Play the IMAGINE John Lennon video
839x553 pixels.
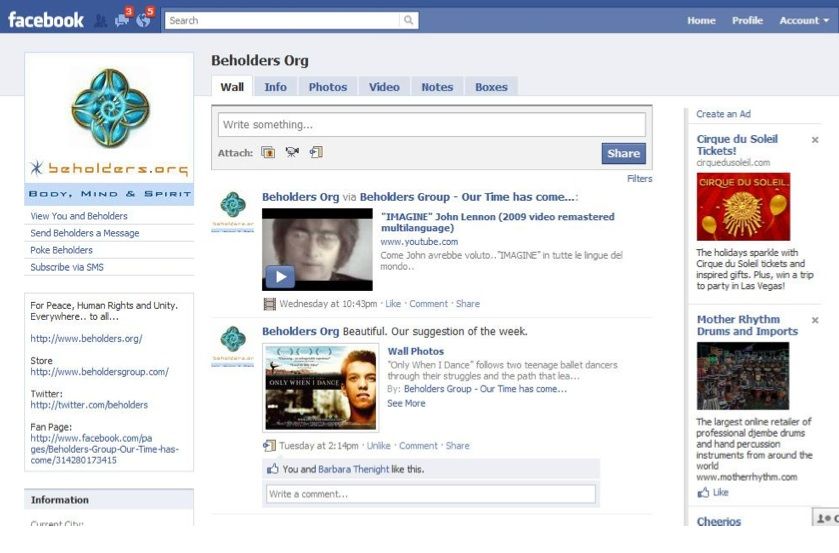coord(280,277)
